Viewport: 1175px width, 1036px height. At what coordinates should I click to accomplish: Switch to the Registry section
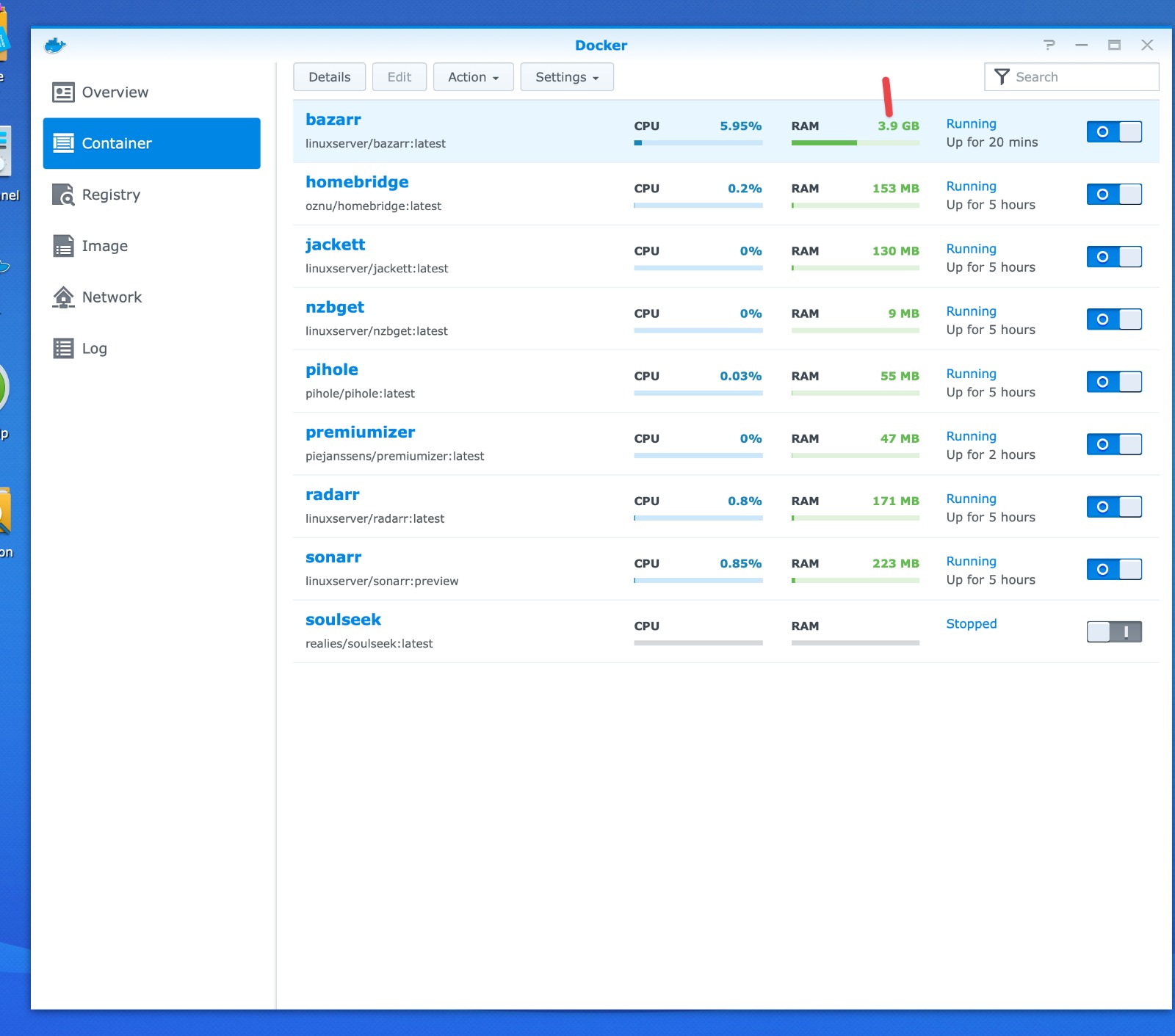(110, 195)
